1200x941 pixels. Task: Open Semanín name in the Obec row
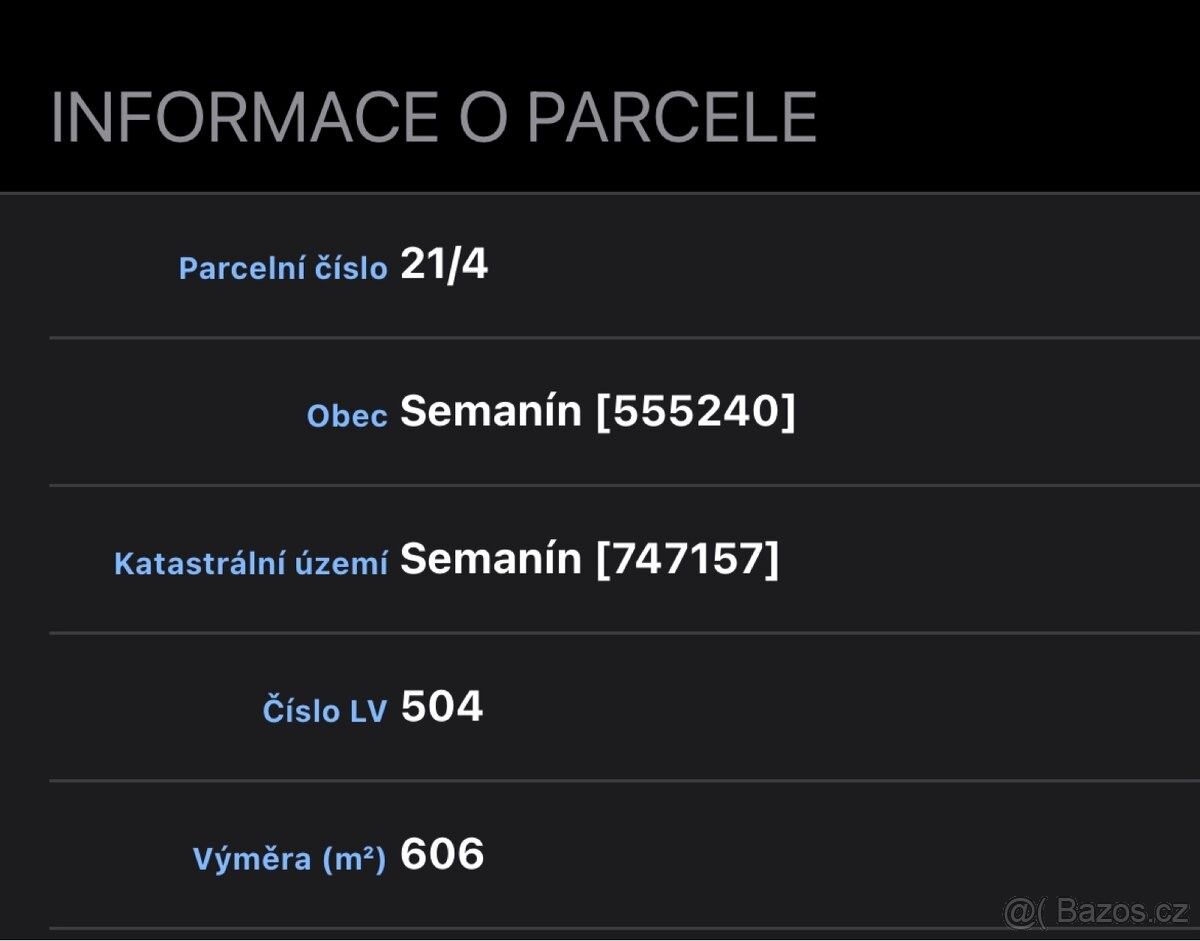(x=491, y=412)
